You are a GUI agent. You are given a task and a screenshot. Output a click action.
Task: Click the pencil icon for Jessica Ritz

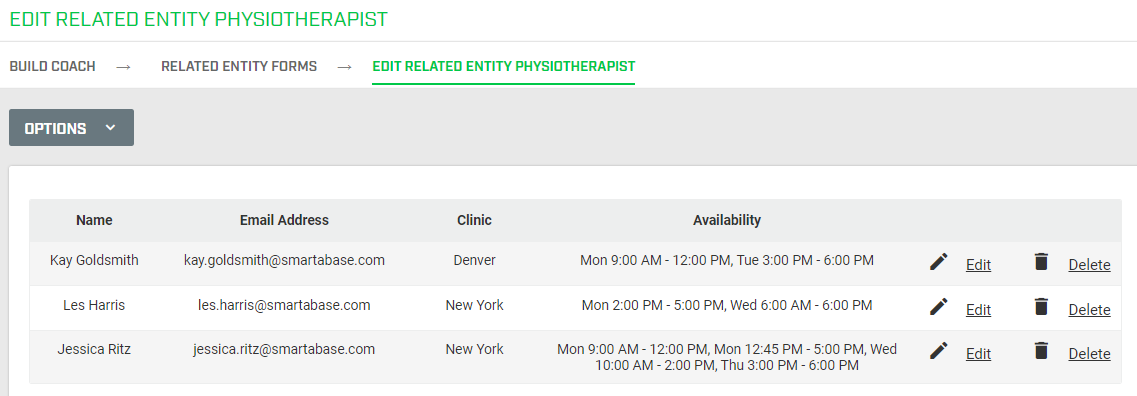(938, 351)
